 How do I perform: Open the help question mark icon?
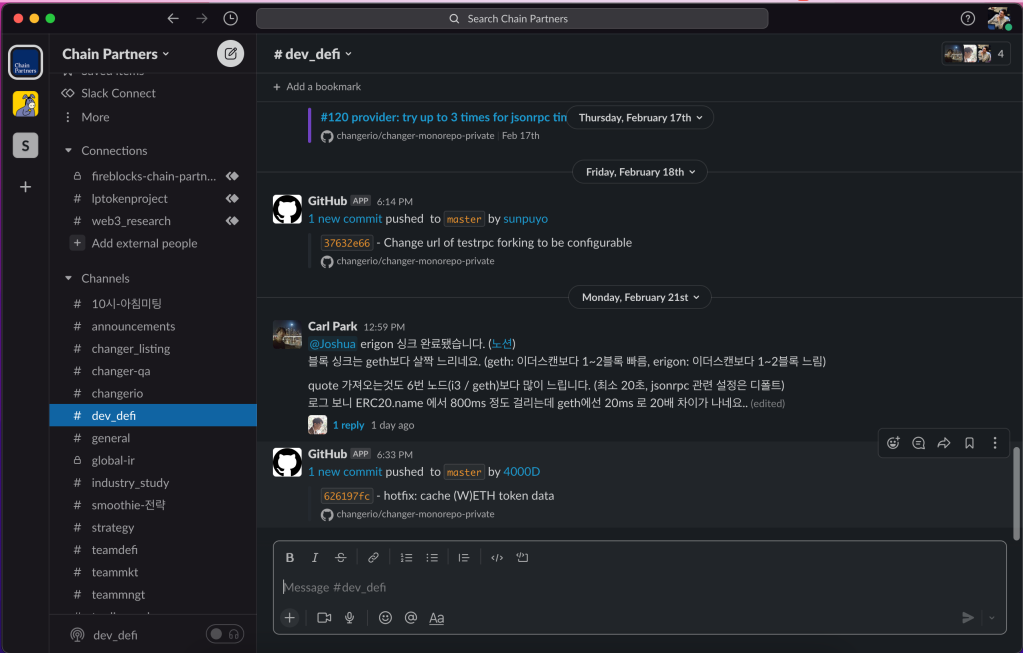968,18
